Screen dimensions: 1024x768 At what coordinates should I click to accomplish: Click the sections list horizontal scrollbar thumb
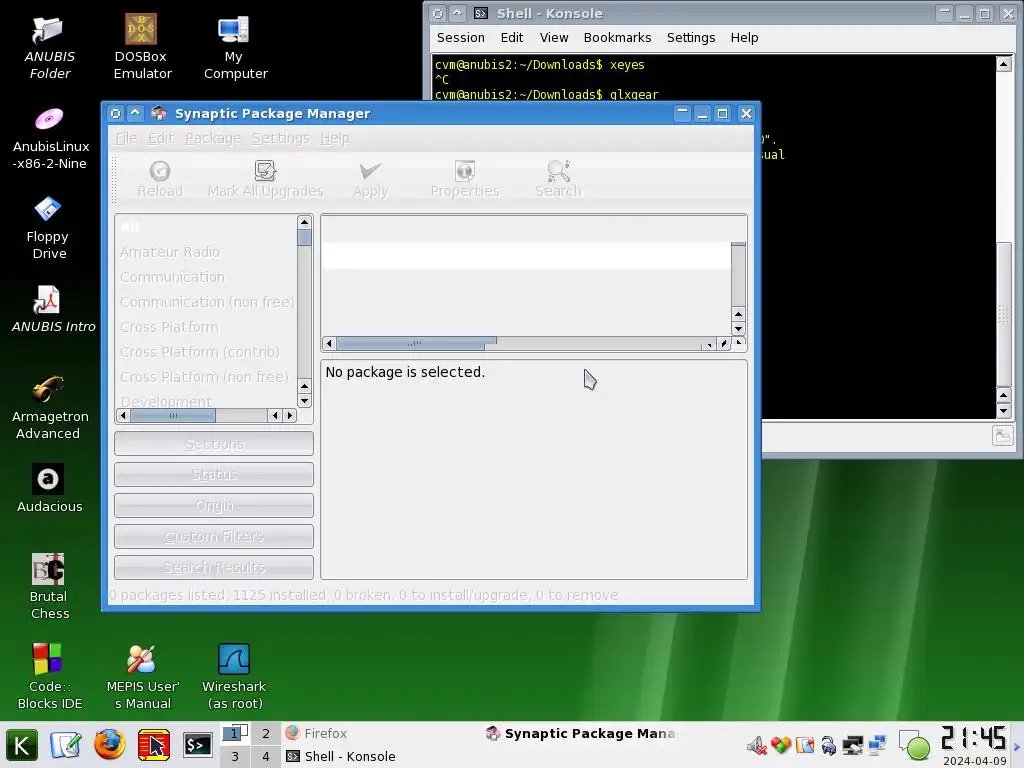(173, 415)
